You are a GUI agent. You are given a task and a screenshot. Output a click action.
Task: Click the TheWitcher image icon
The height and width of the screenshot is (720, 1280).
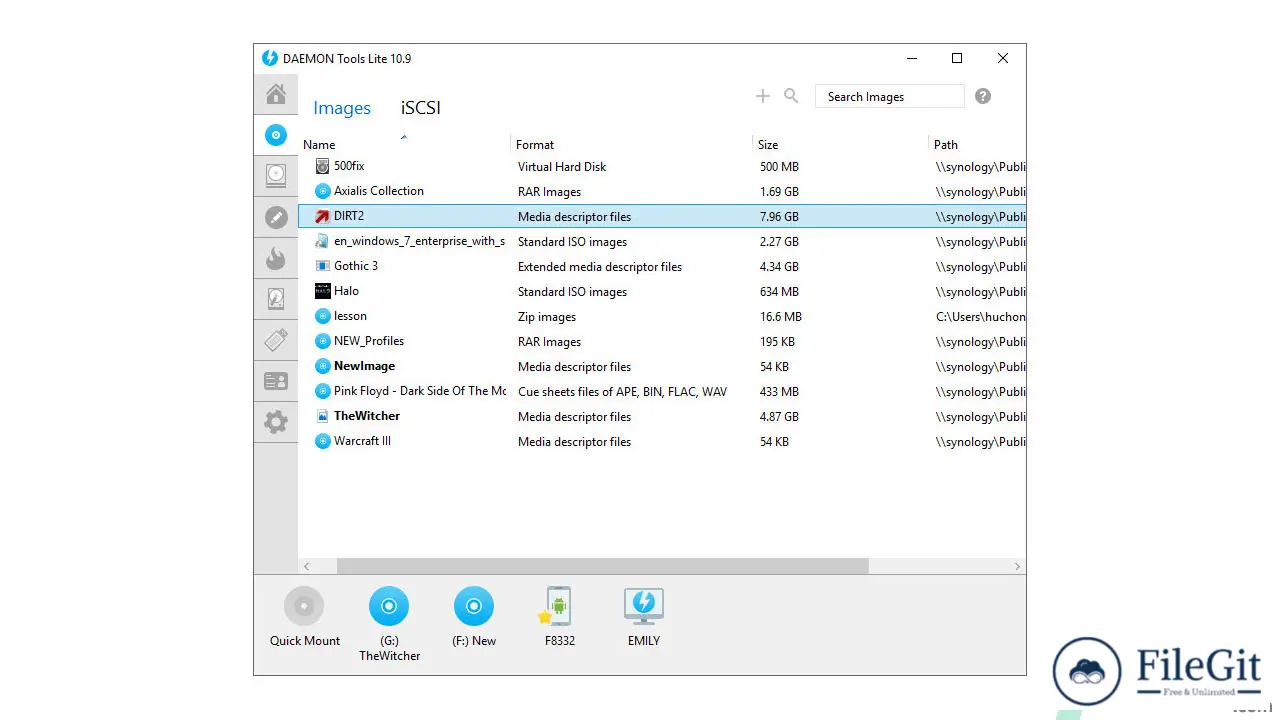pos(322,416)
